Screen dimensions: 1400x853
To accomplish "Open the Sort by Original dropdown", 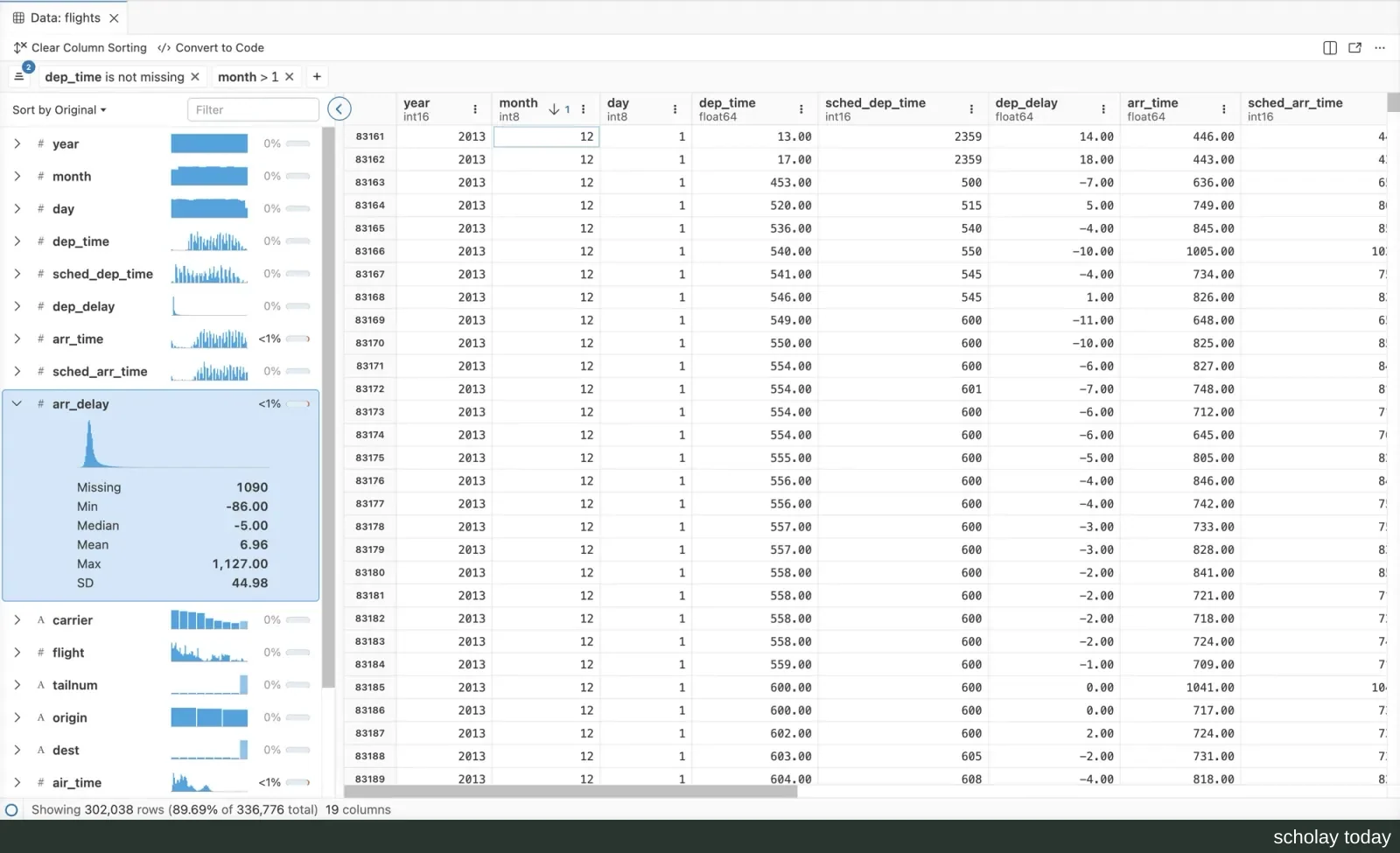I will pyautogui.click(x=59, y=110).
